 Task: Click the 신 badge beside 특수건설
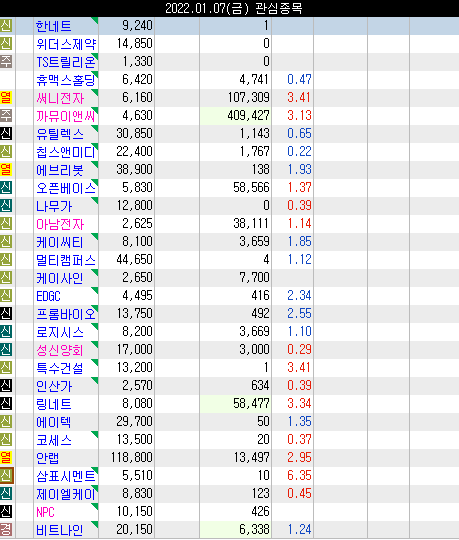[6, 367]
